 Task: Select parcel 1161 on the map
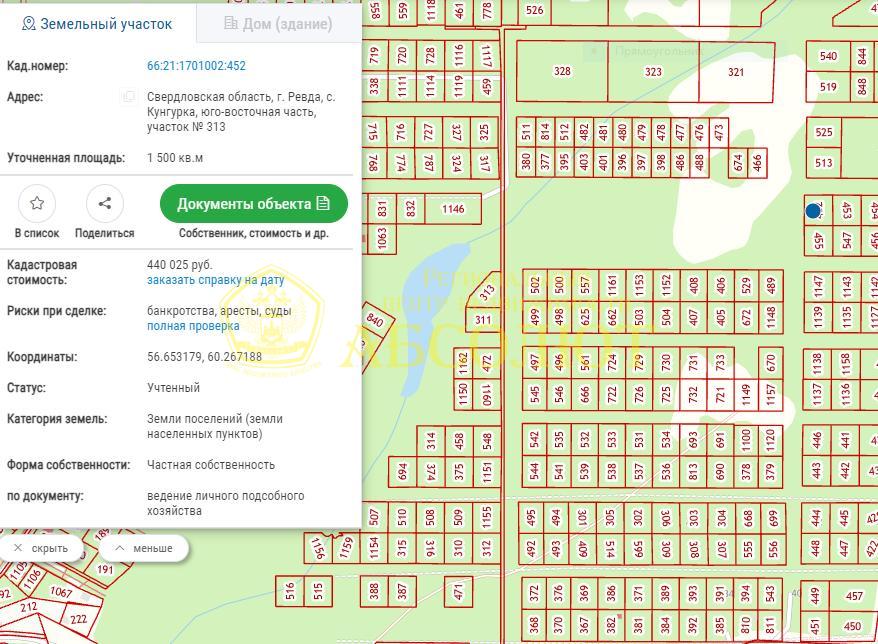(611, 285)
